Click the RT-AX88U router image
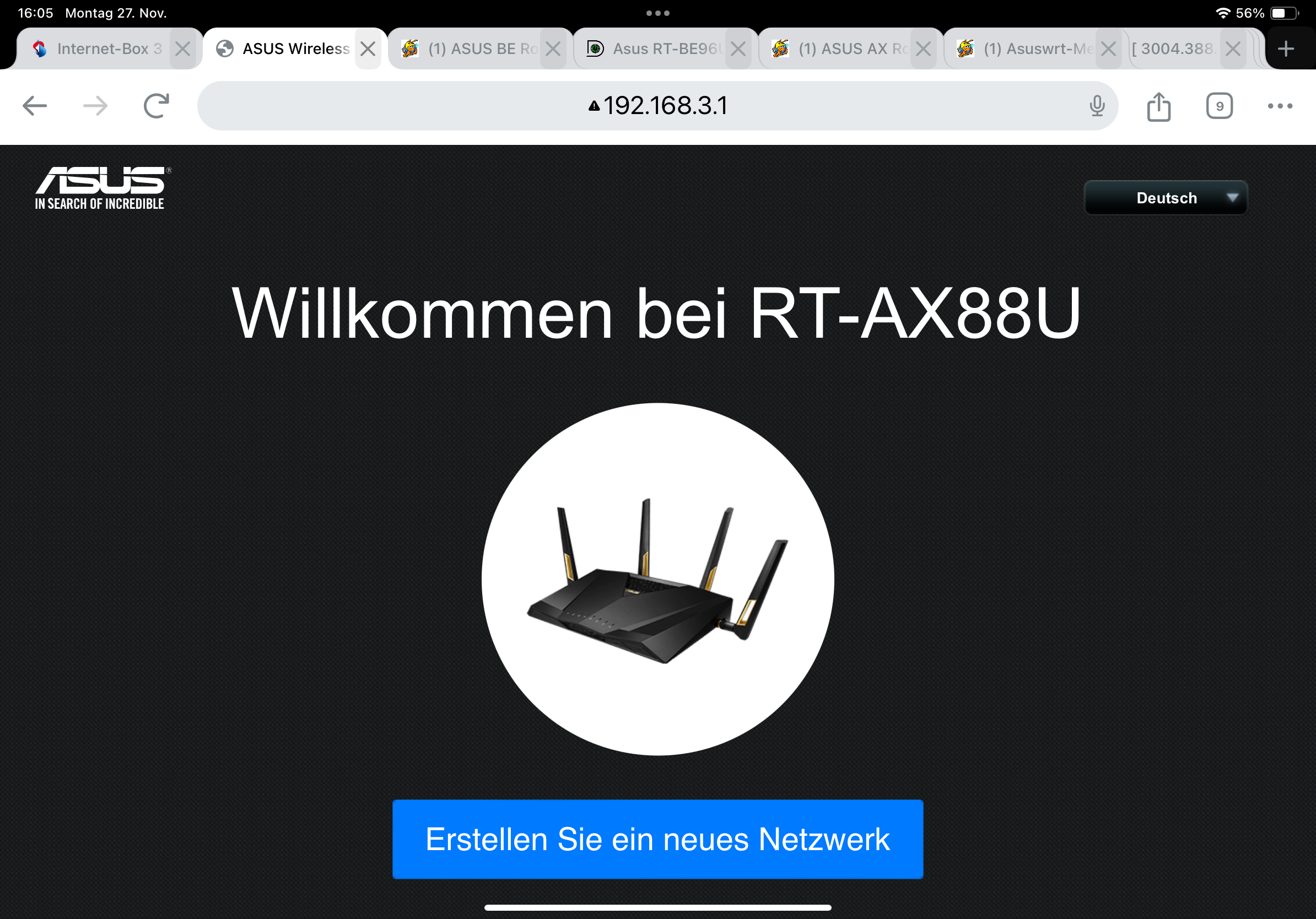 [657, 579]
